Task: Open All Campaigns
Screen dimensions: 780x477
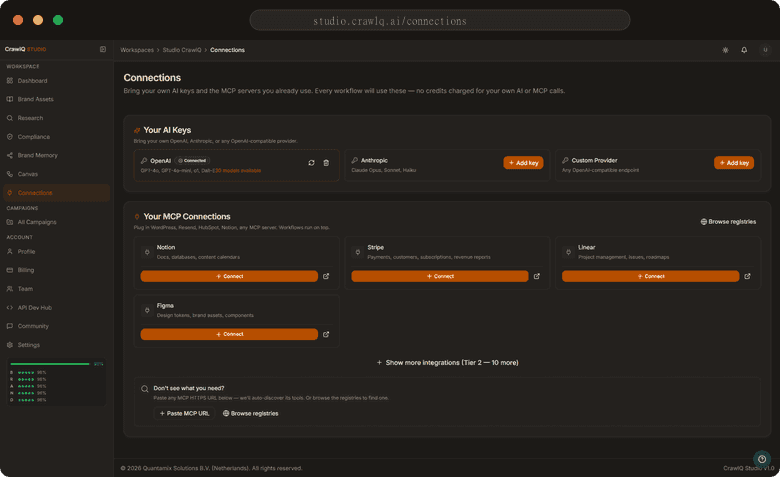Action: [x=57, y=222]
